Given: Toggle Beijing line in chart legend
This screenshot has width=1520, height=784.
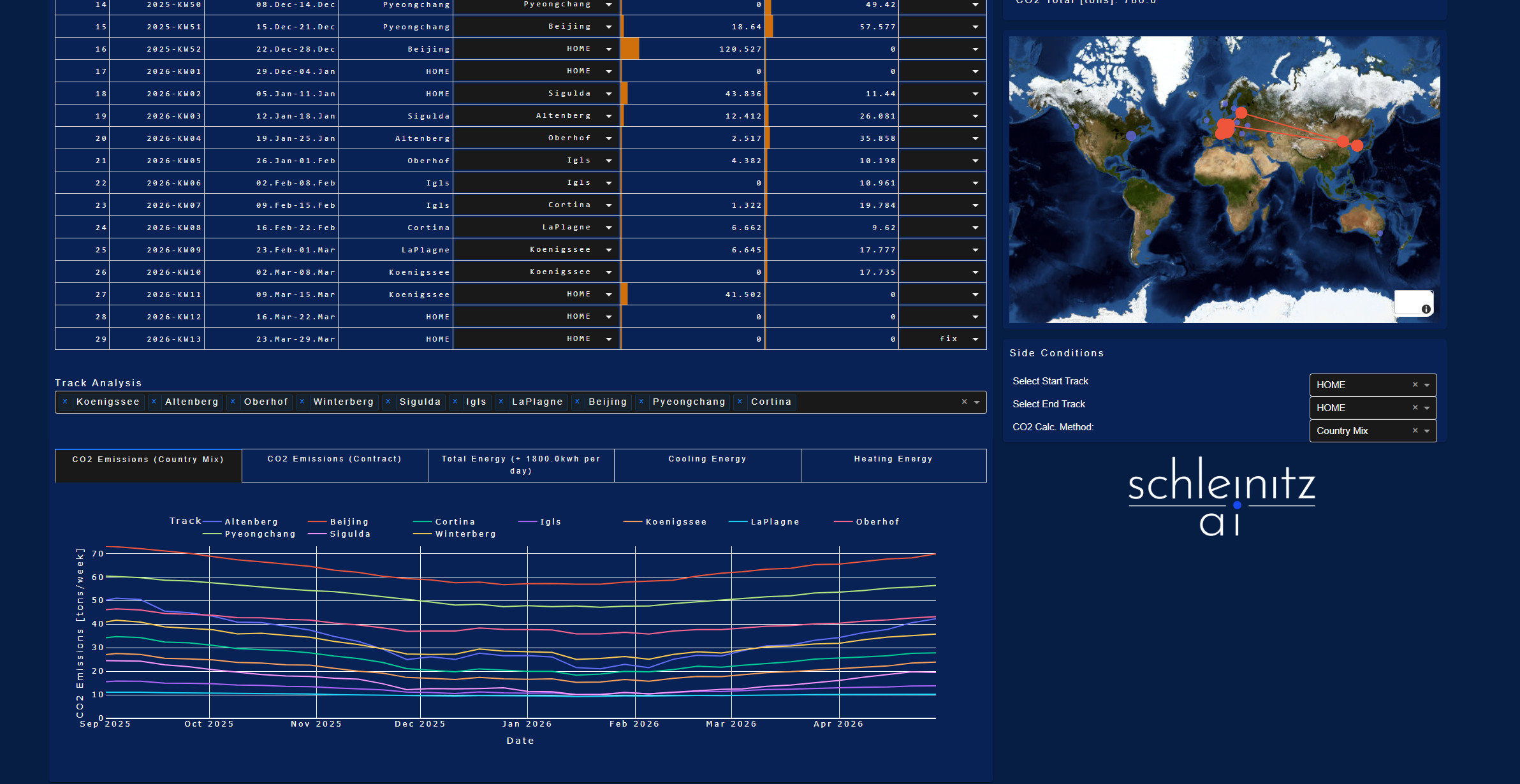Looking at the screenshot, I should coord(349,522).
